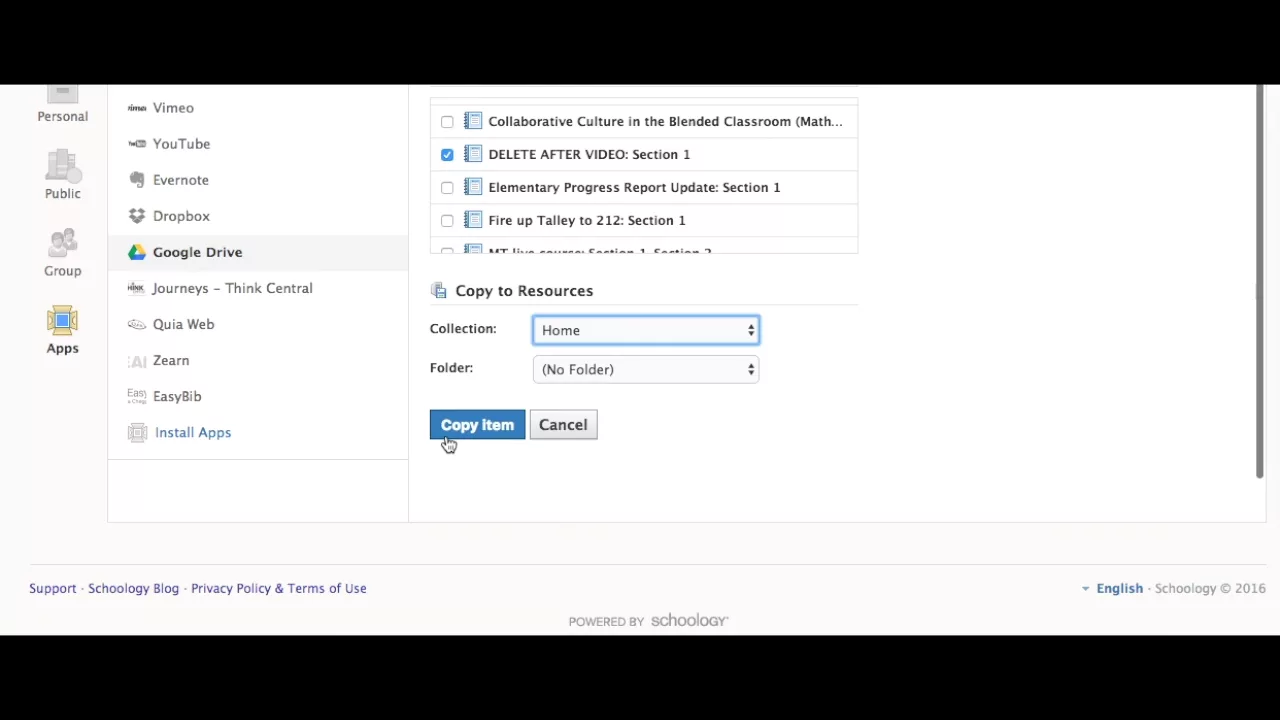The width and height of the screenshot is (1280, 720).
Task: Open YouTube in the apps list
Action: click(181, 144)
